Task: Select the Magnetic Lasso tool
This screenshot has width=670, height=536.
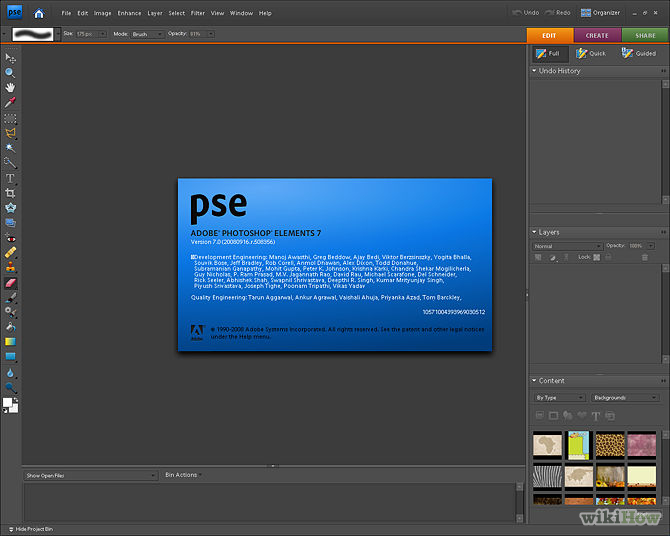Action: click(x=10, y=133)
